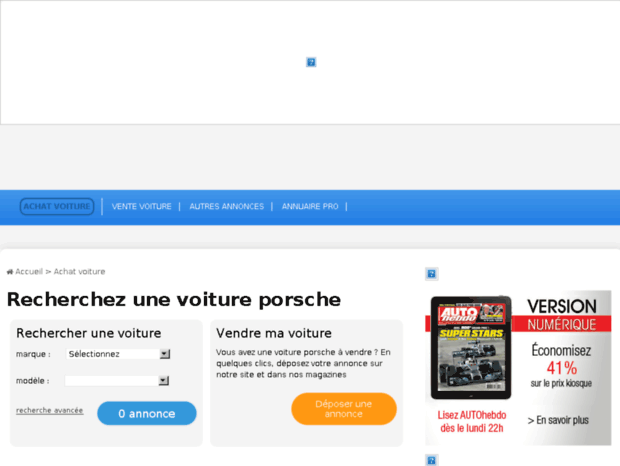Click the Économisez 41% text in ad
The height and width of the screenshot is (466, 620).
(x=561, y=359)
